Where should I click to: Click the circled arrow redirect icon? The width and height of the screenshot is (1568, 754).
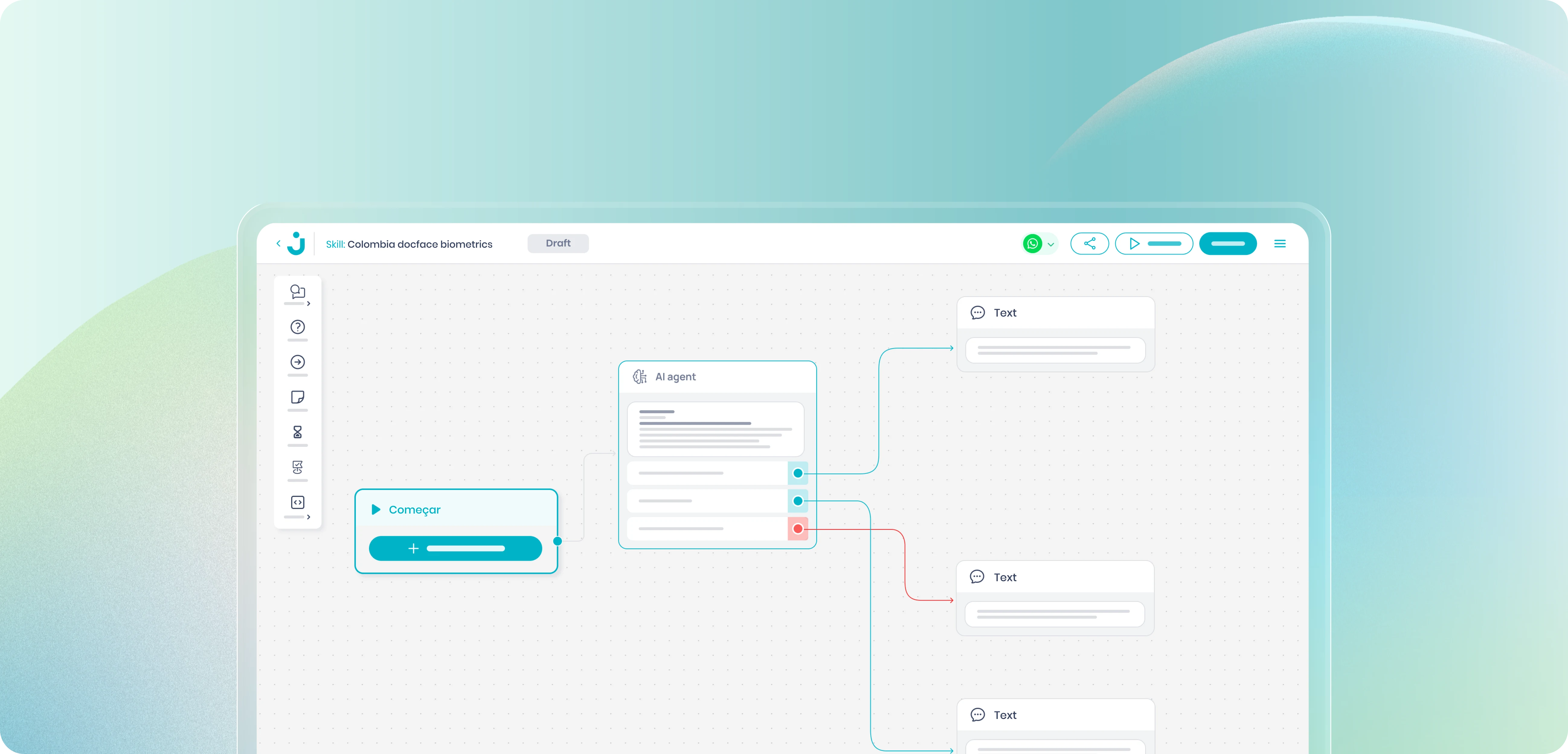click(x=297, y=362)
